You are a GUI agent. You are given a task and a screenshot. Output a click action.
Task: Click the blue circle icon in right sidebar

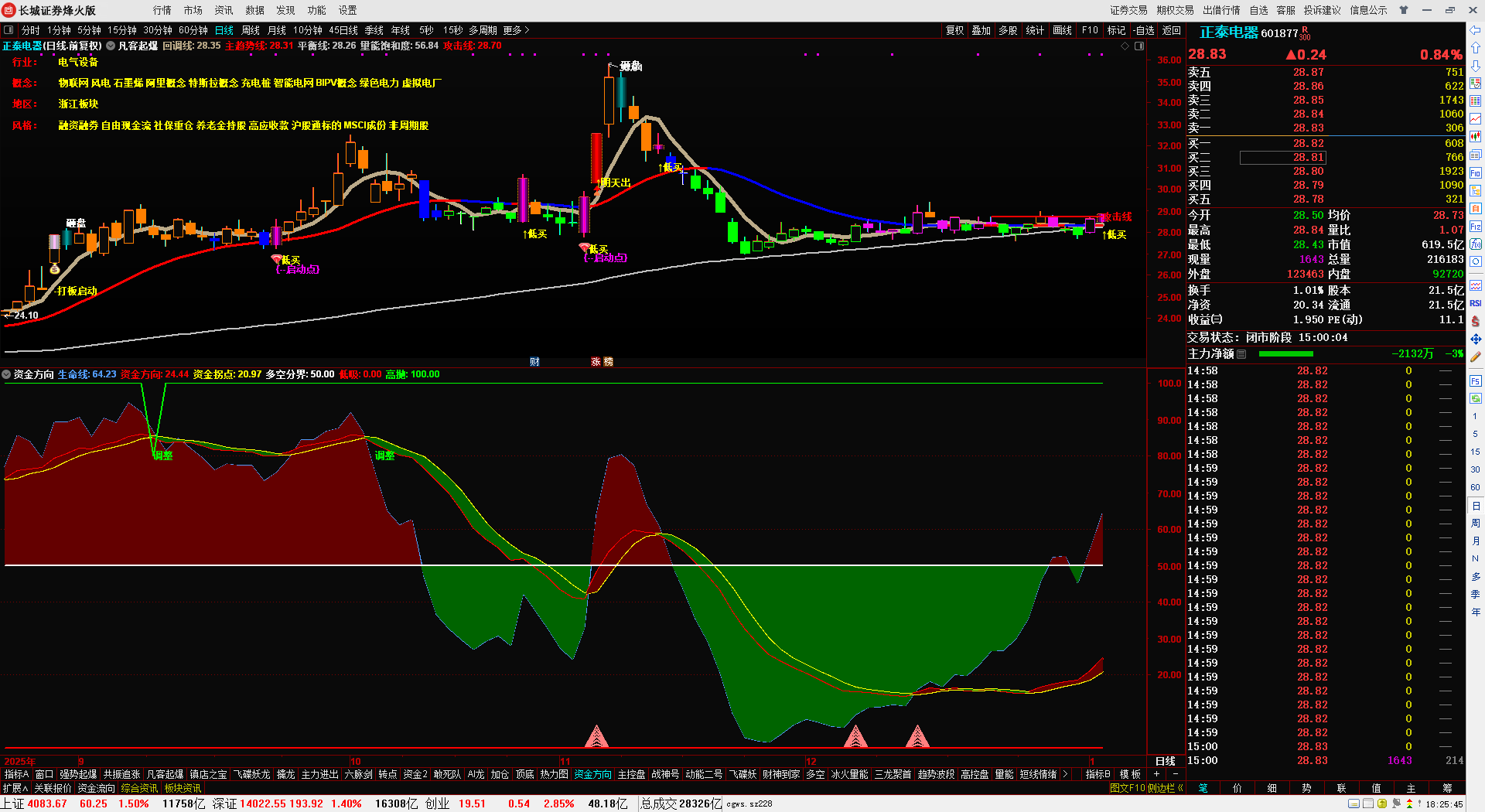[x=1476, y=261]
